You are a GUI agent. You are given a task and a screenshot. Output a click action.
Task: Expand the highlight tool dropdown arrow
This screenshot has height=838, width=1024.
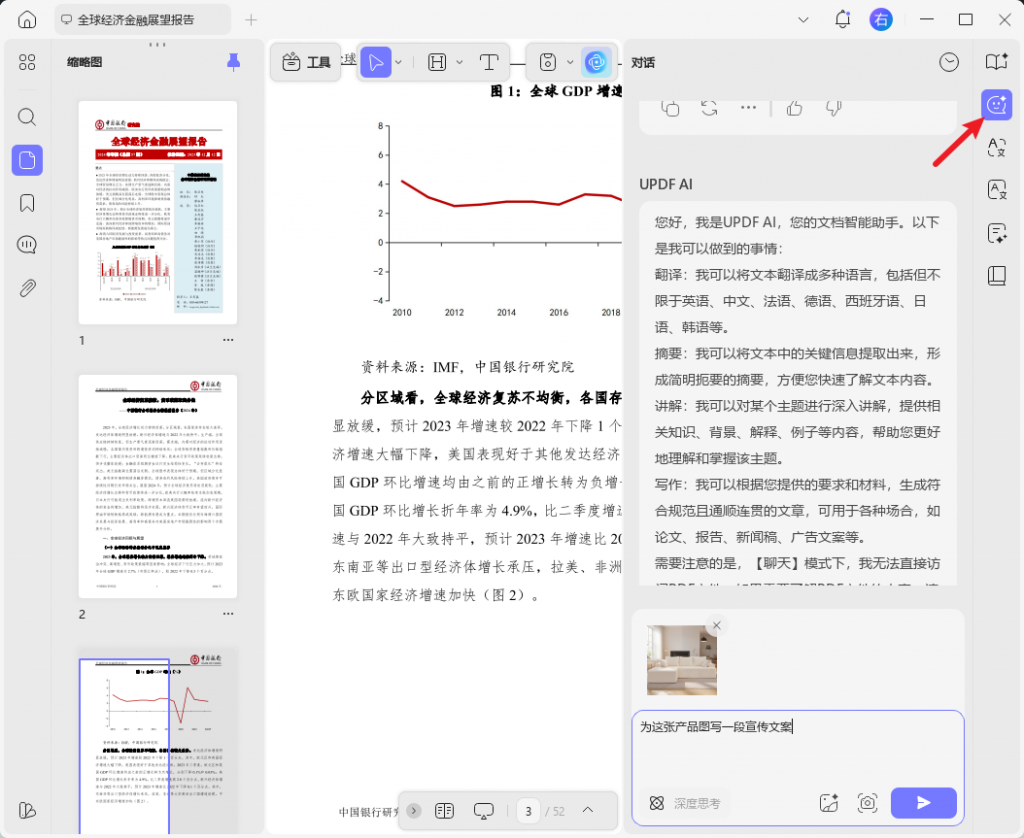click(x=460, y=62)
